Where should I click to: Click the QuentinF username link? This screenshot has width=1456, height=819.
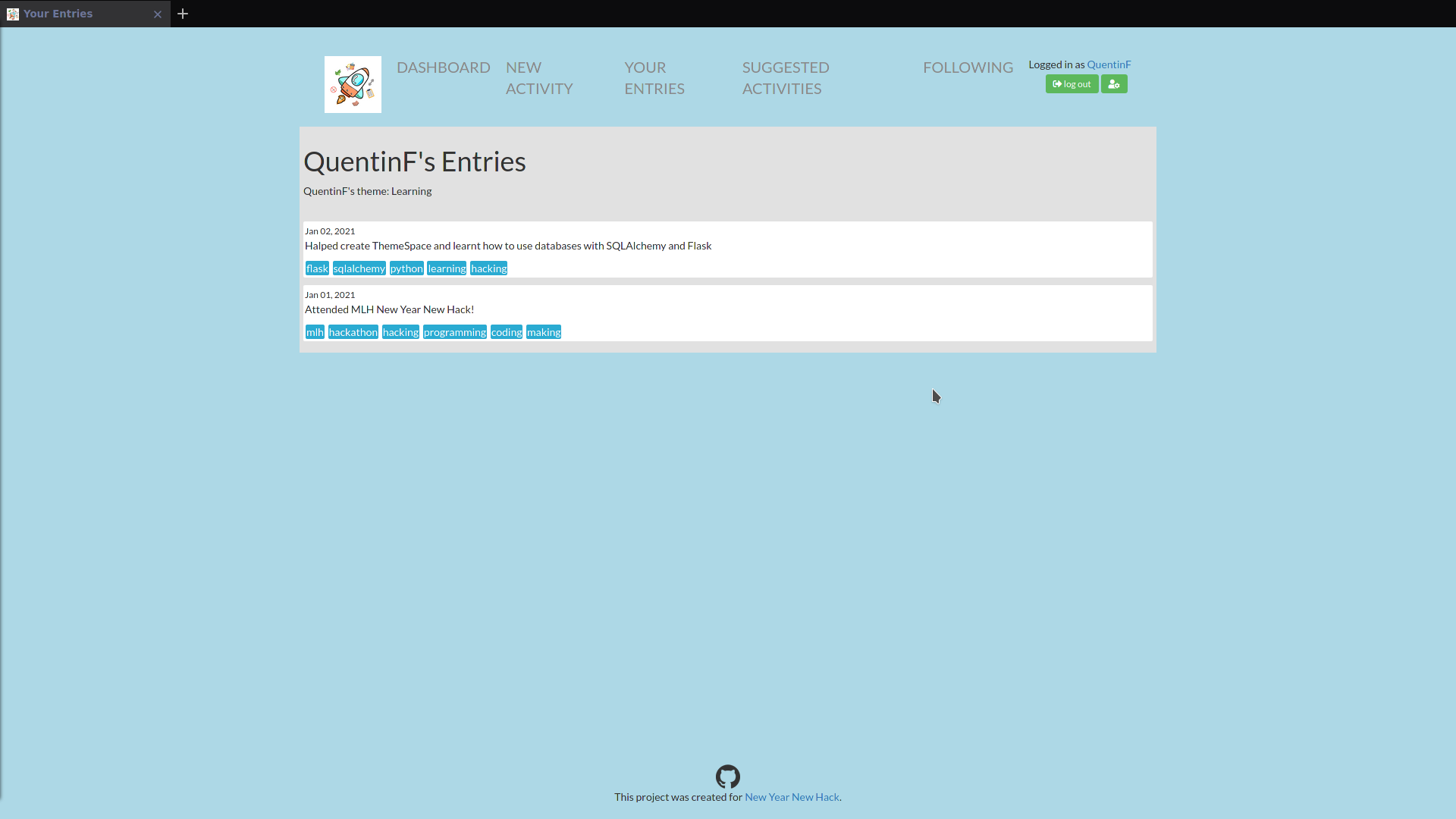[x=1109, y=64]
